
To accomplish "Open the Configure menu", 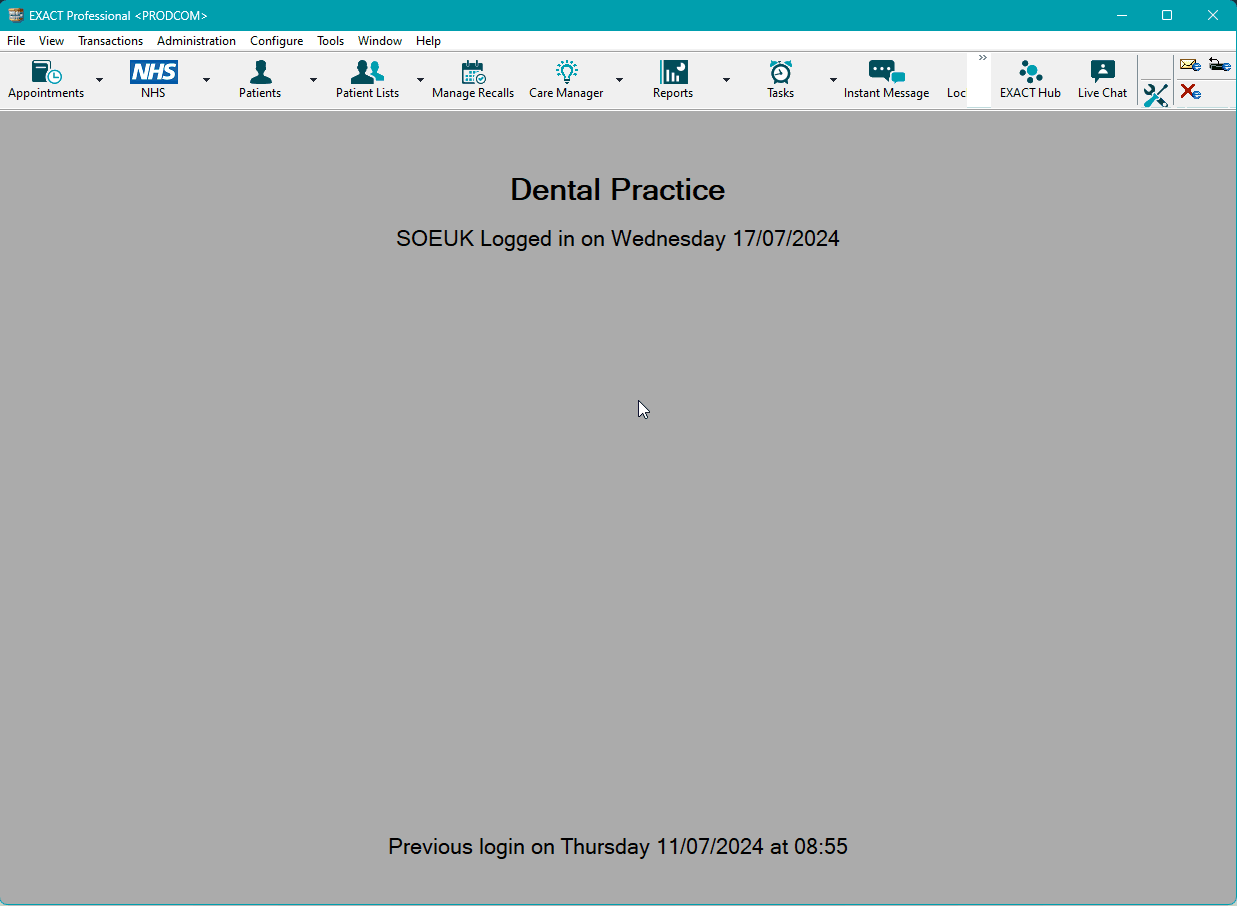I will coord(276,41).
